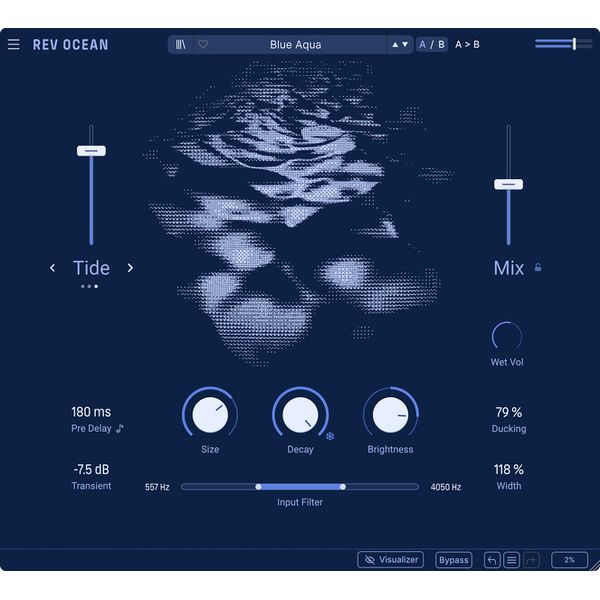The width and height of the screenshot is (600, 600).
Task: Select next preset with down arrow
Action: pyautogui.click(x=405, y=45)
